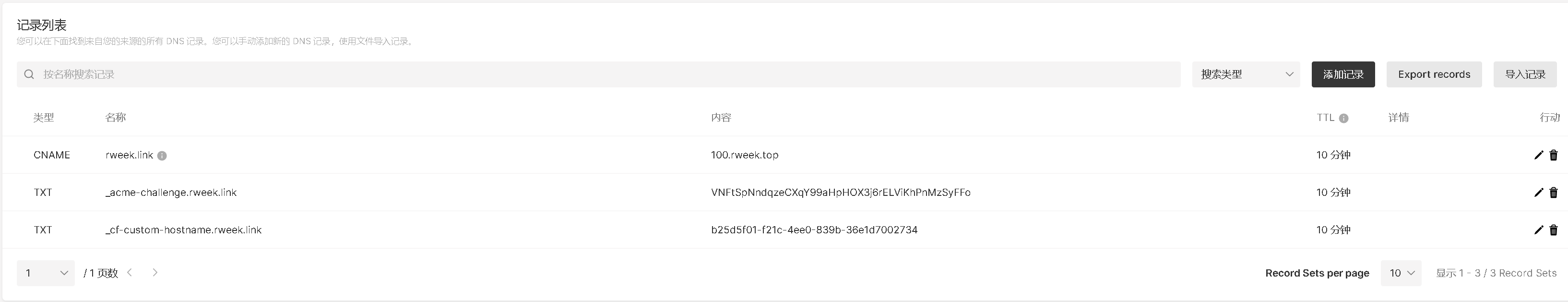Go to the previous page arrow

click(130, 272)
